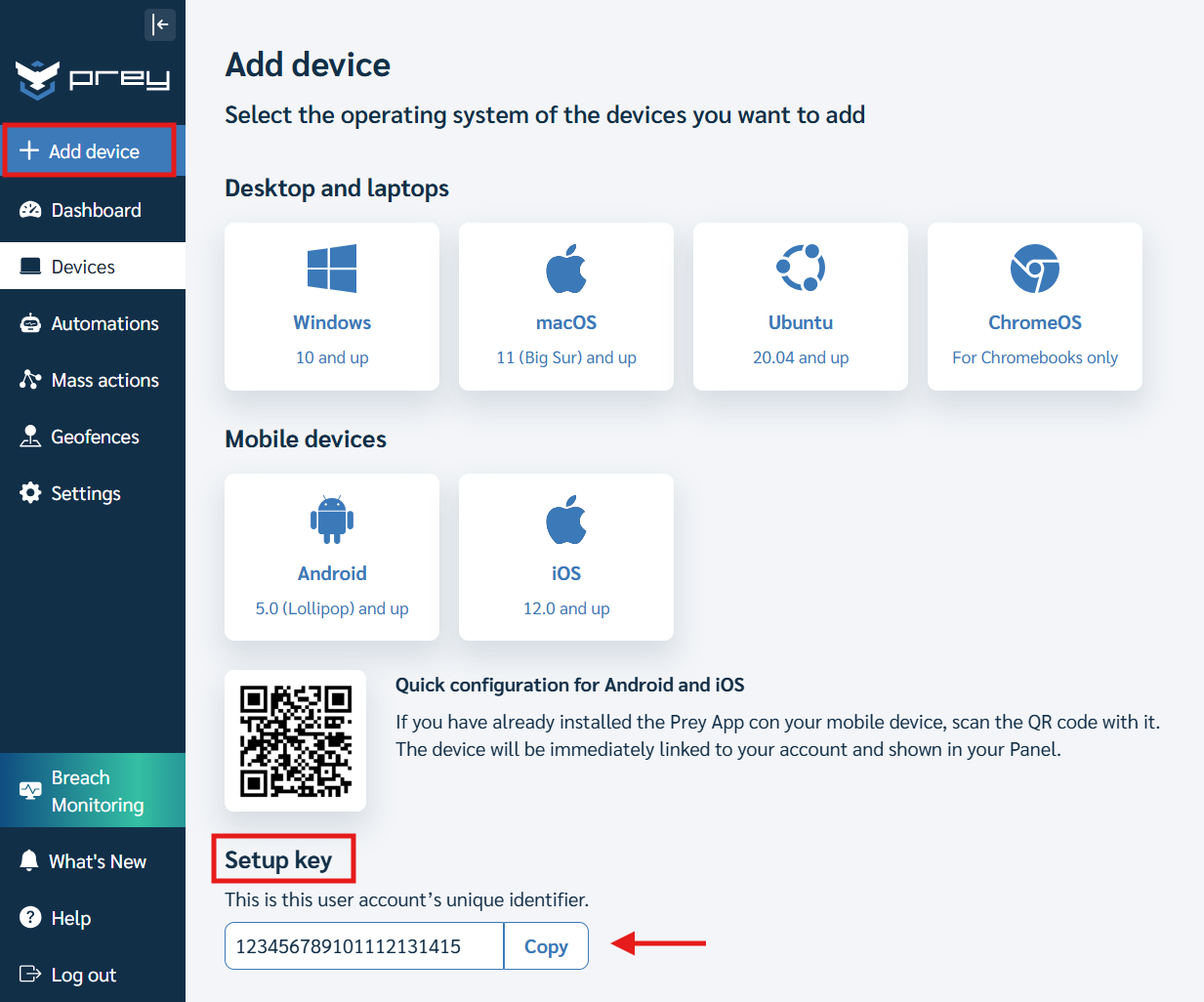Click the Apple logo on the iOS card
Screen dimensions: 1204x1002
point(566,520)
